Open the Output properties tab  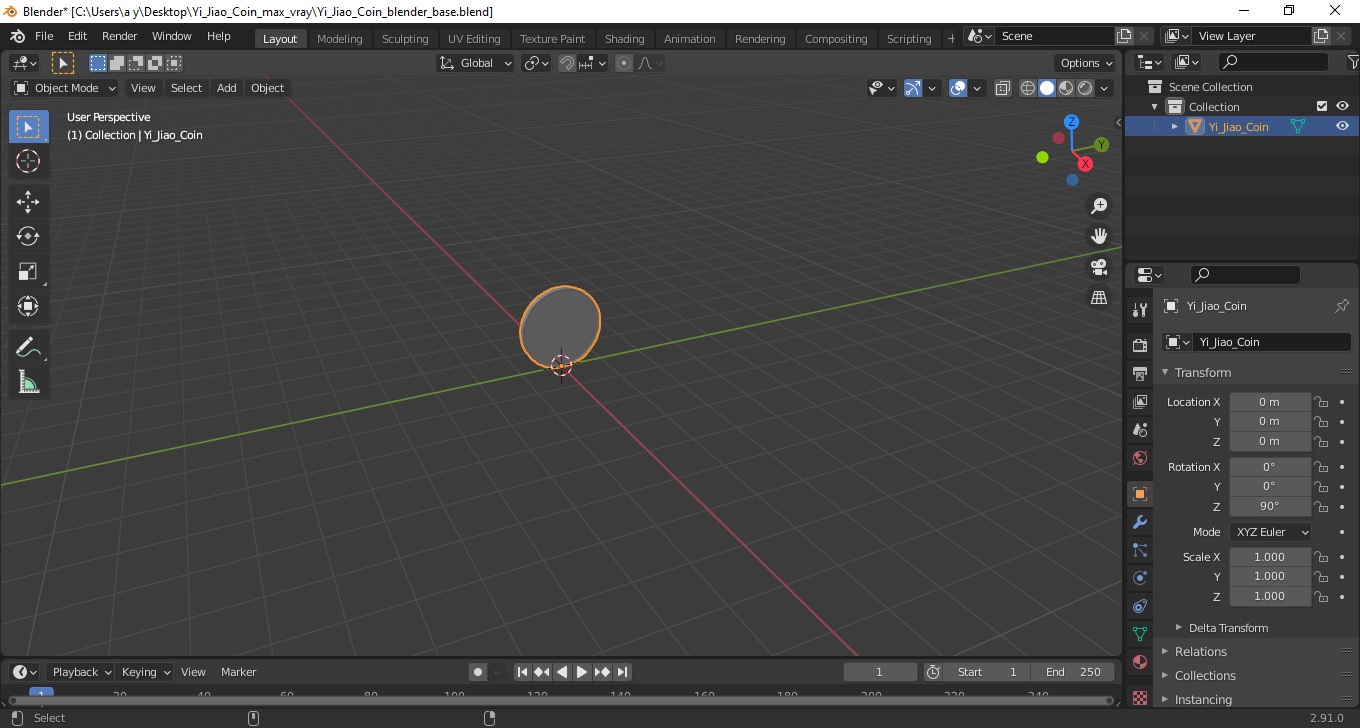click(x=1139, y=374)
